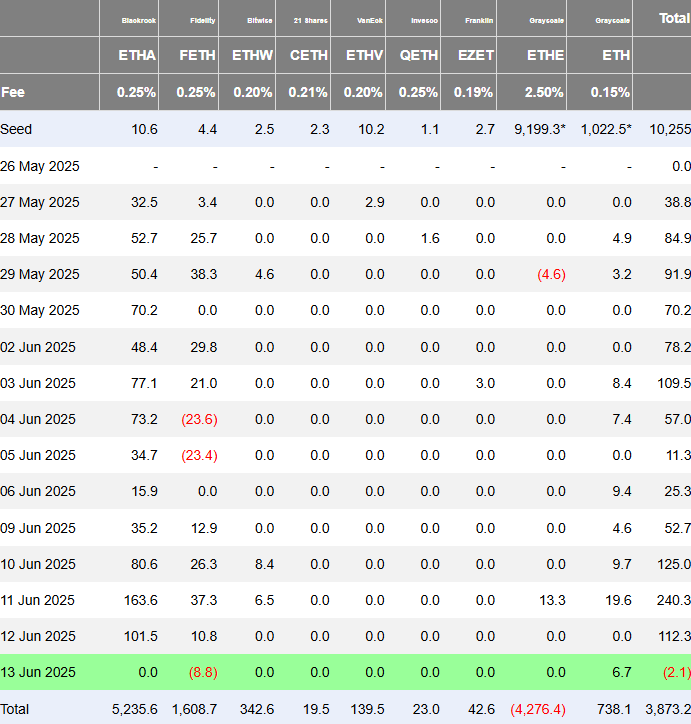
Task: Click the FETH ticker column header
Action: (x=196, y=55)
